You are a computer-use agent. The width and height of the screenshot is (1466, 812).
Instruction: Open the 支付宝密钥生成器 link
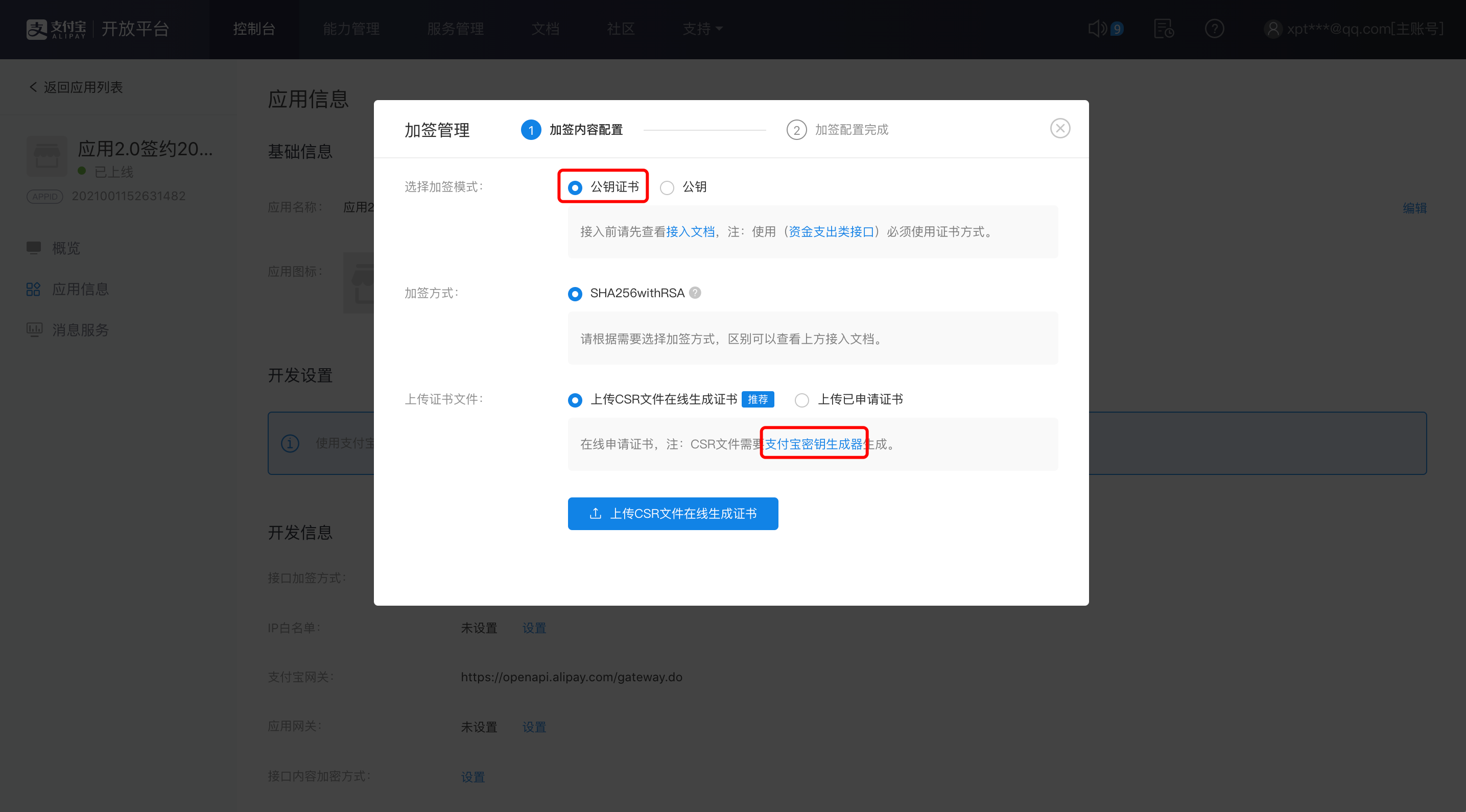[x=814, y=444]
